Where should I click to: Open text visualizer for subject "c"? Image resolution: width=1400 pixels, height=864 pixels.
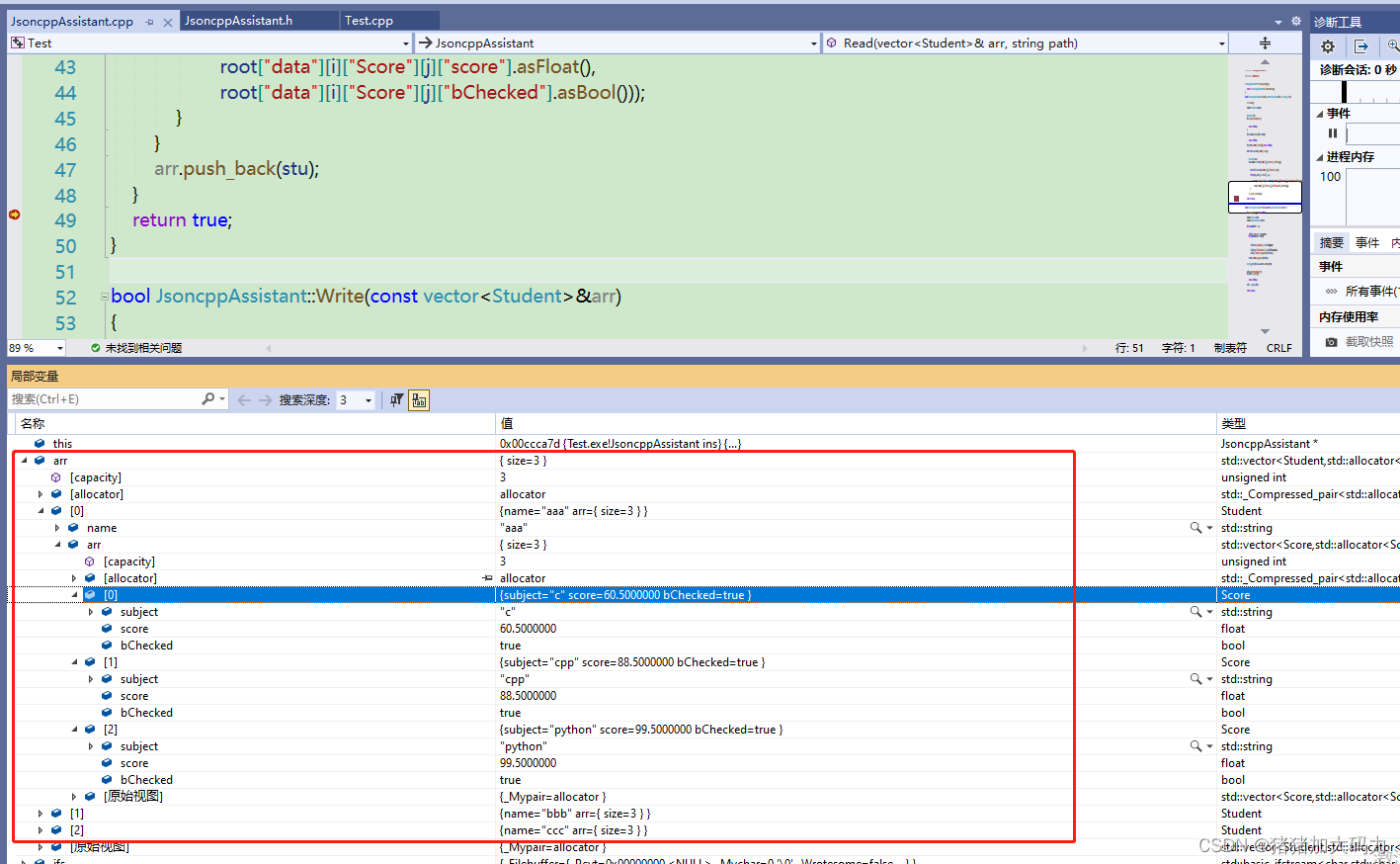click(x=1195, y=612)
